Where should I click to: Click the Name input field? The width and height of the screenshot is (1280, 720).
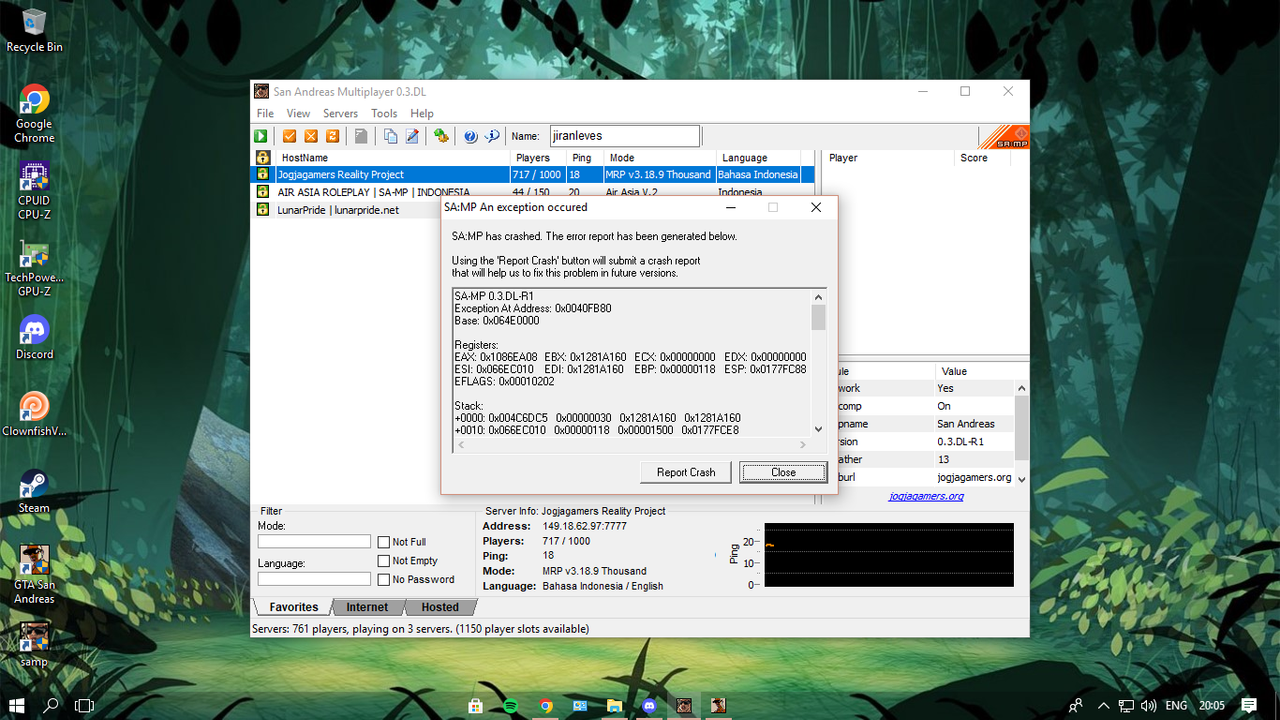(624, 136)
